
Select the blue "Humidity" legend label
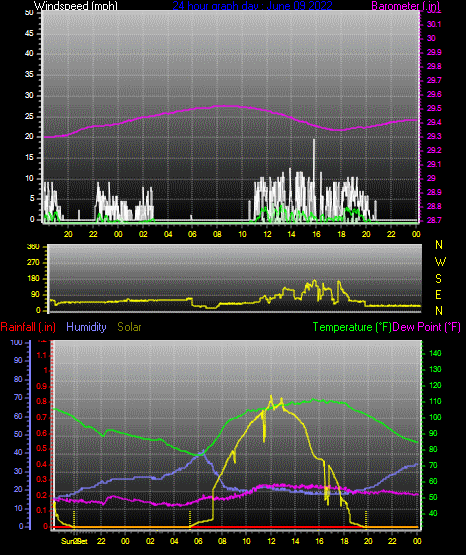[x=86, y=327]
